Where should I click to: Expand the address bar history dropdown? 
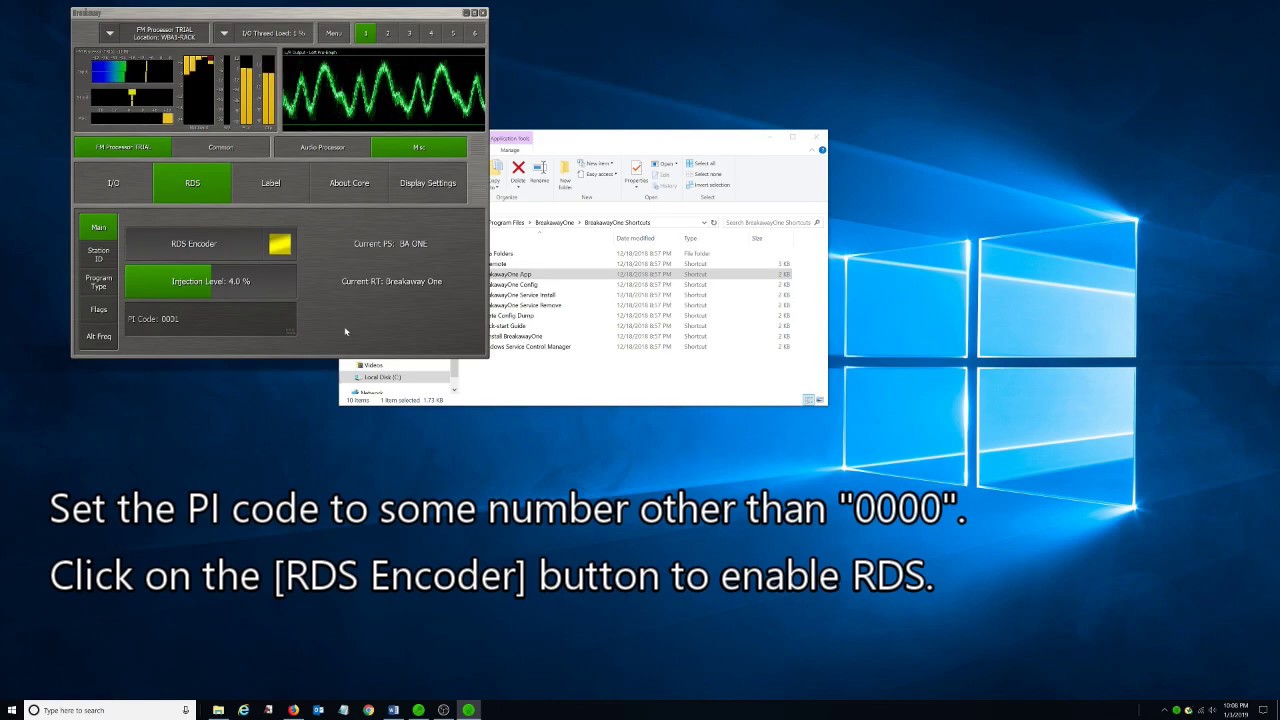point(703,223)
